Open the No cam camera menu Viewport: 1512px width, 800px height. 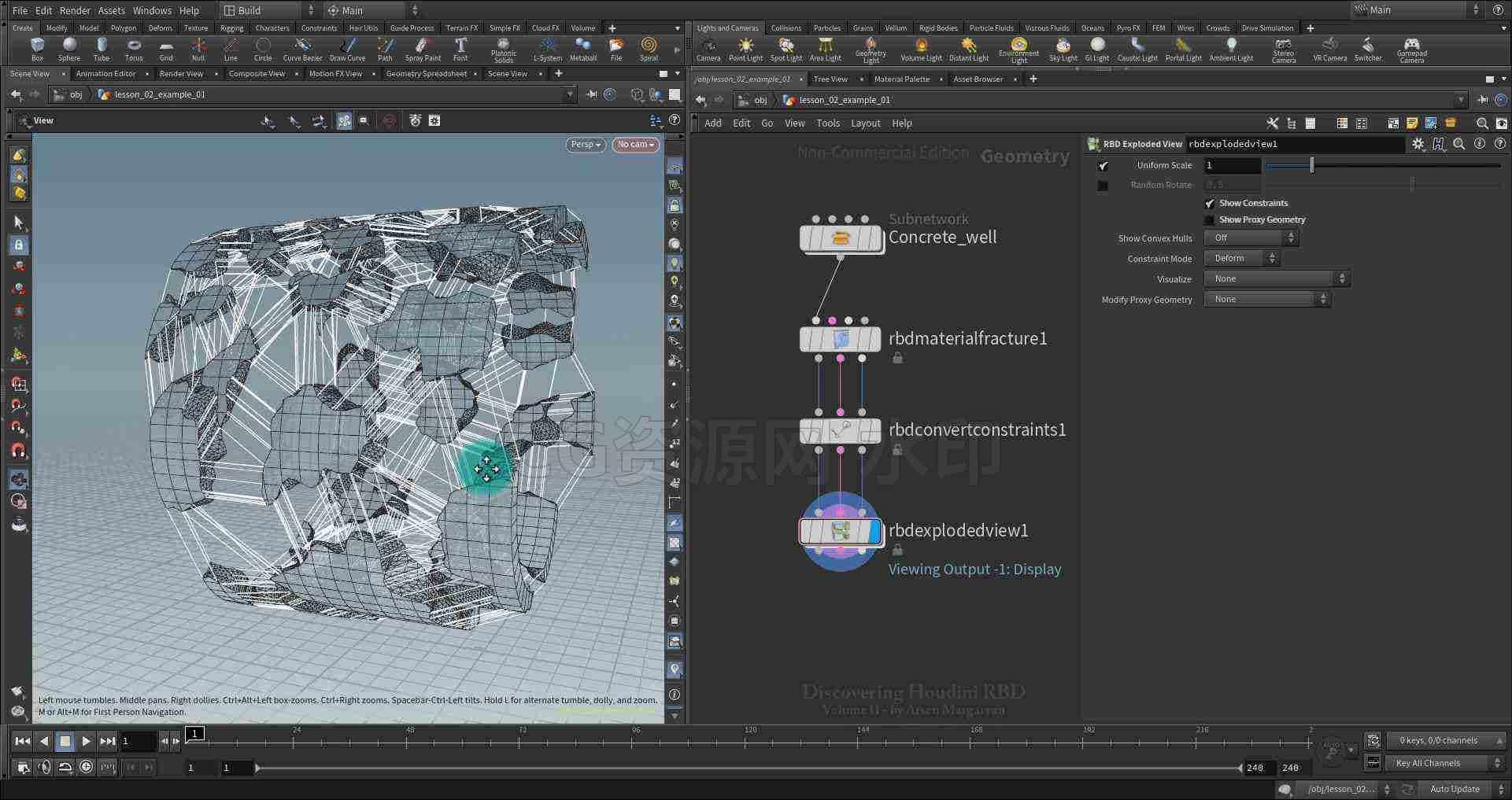click(x=635, y=145)
